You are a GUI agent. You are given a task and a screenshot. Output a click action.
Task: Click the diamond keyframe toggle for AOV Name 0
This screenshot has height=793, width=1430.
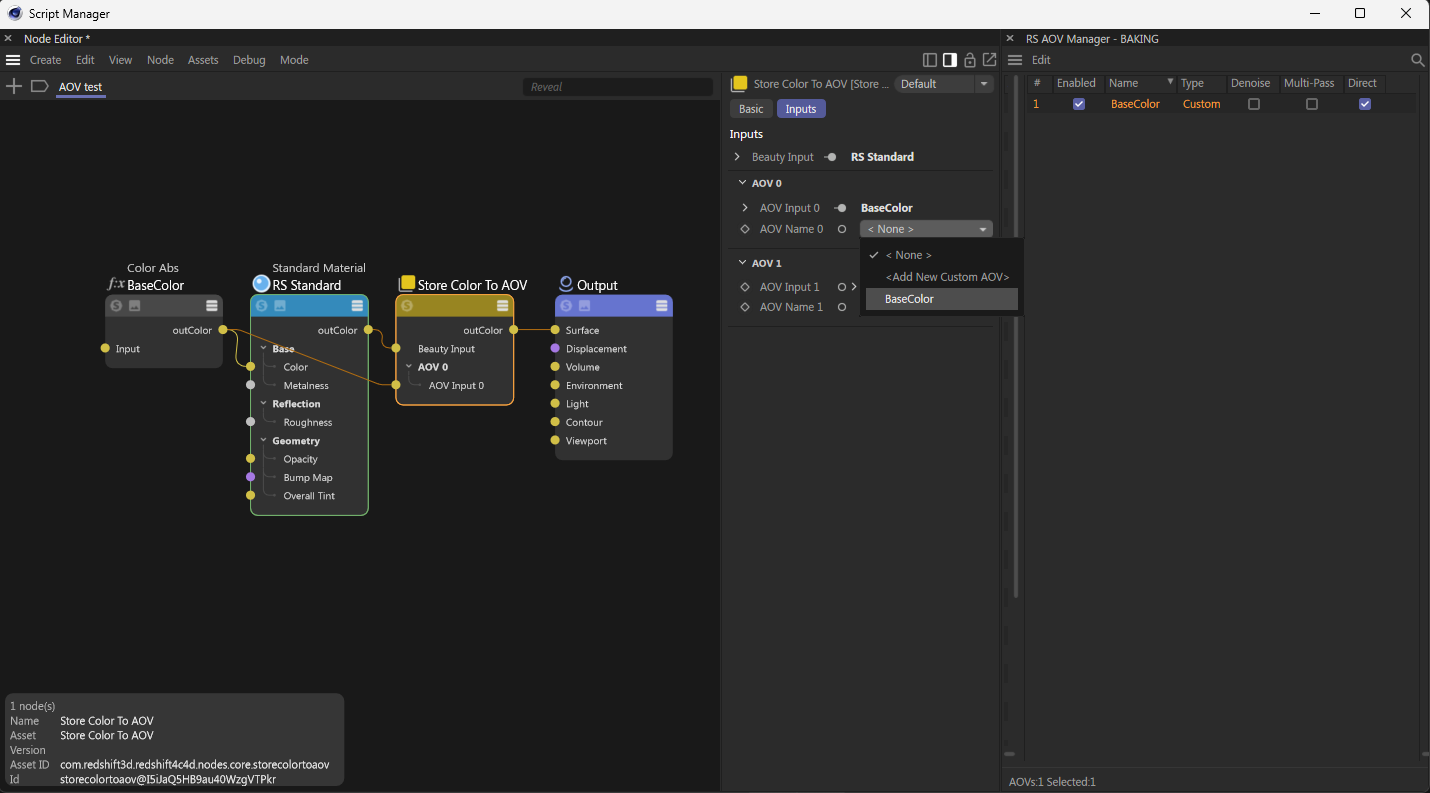point(744,229)
